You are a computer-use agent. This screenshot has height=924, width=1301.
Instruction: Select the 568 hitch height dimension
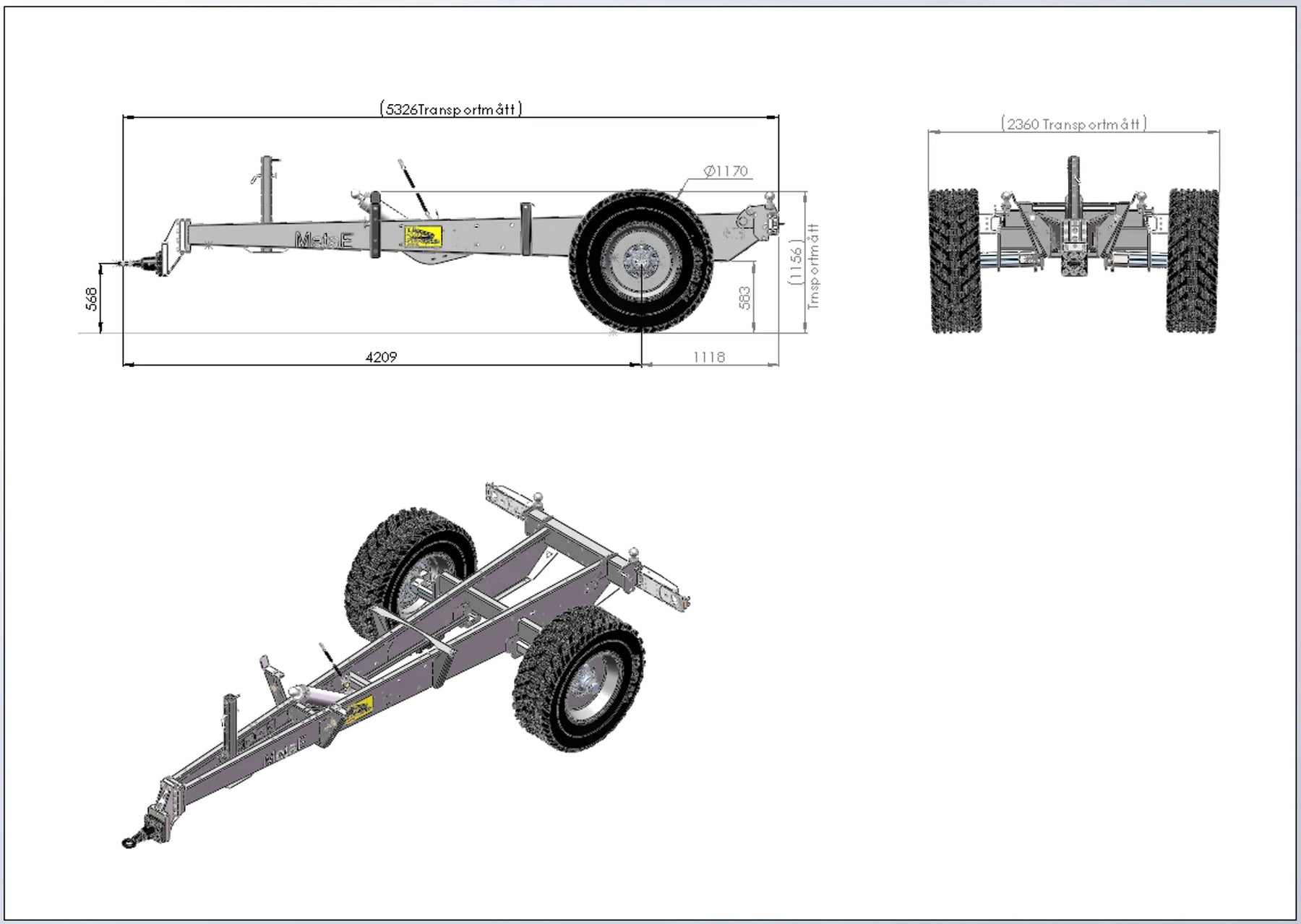tap(92, 298)
